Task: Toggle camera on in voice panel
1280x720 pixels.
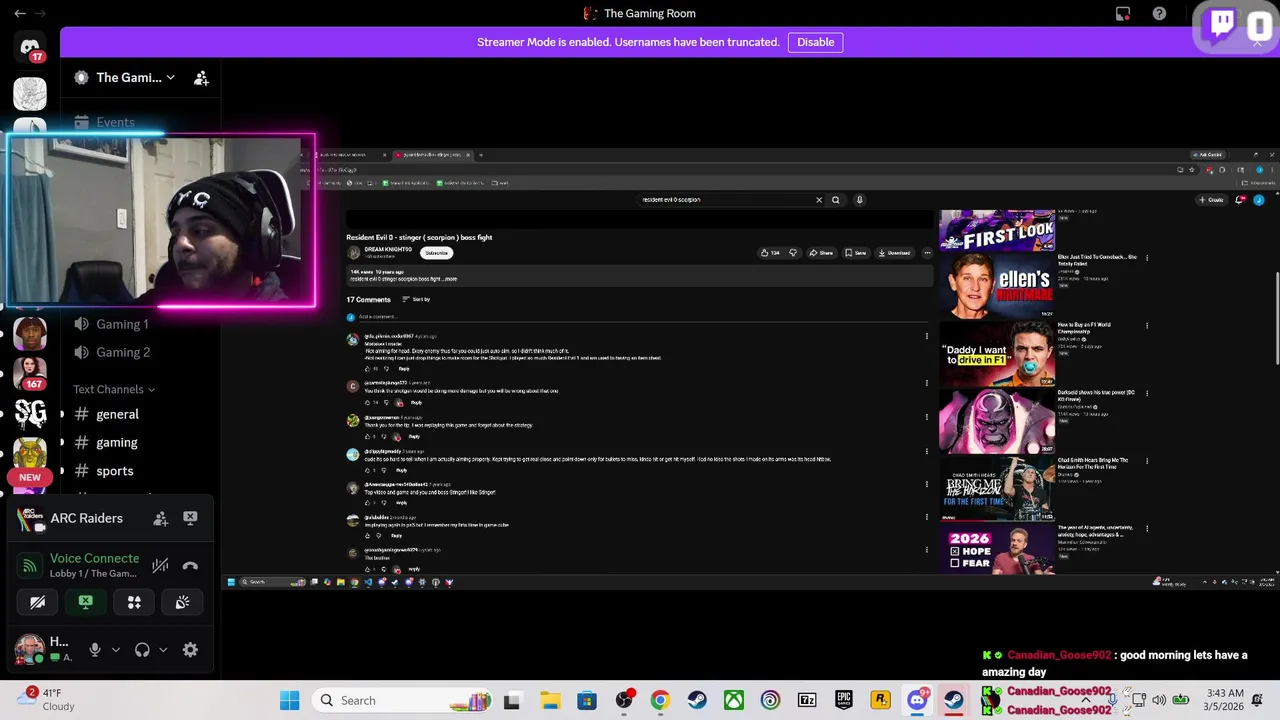Action: coord(37,602)
